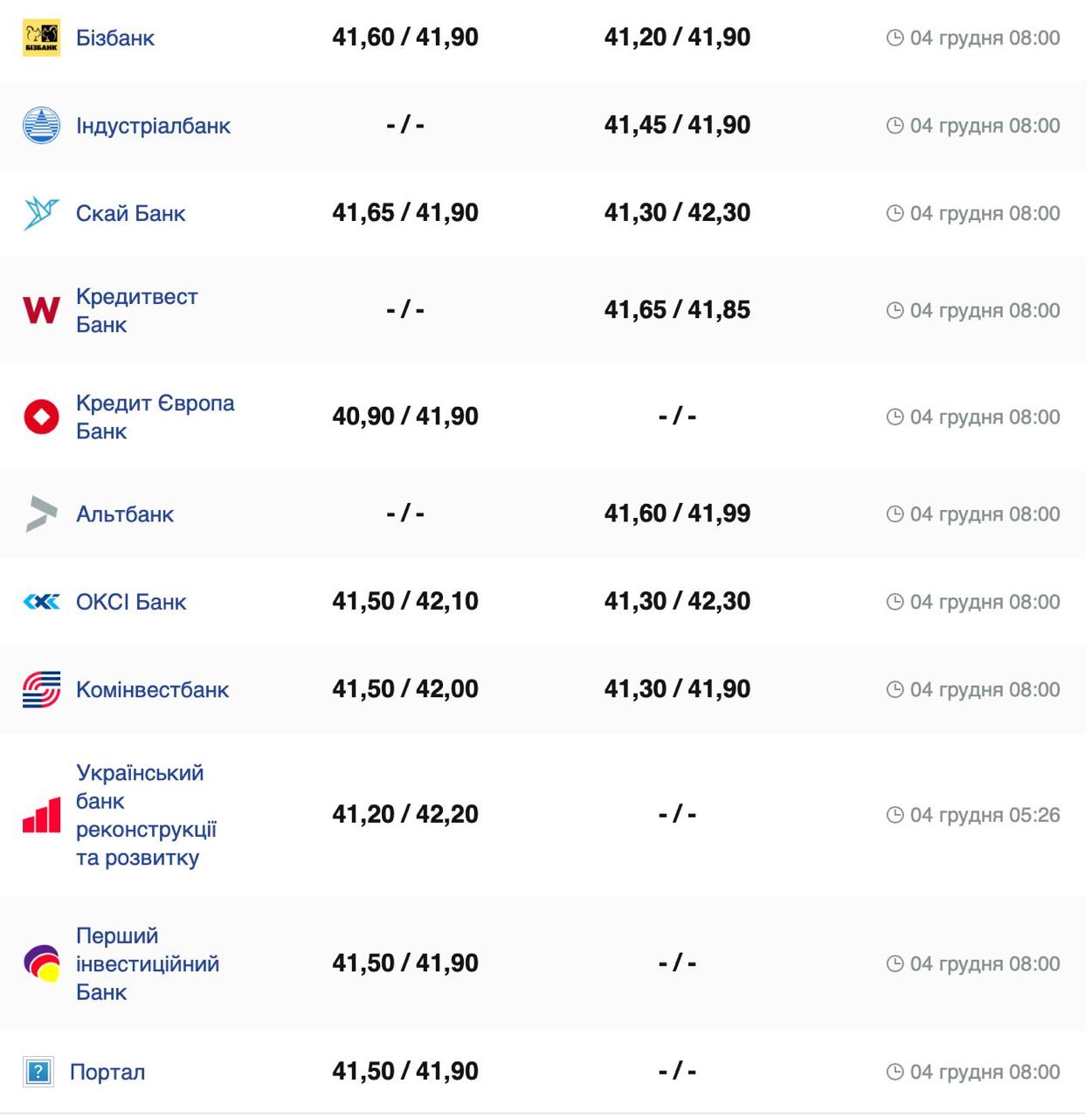Open the Комінвестбанк link
Viewport: 1092px width, 1118px height.
pyautogui.click(x=152, y=689)
